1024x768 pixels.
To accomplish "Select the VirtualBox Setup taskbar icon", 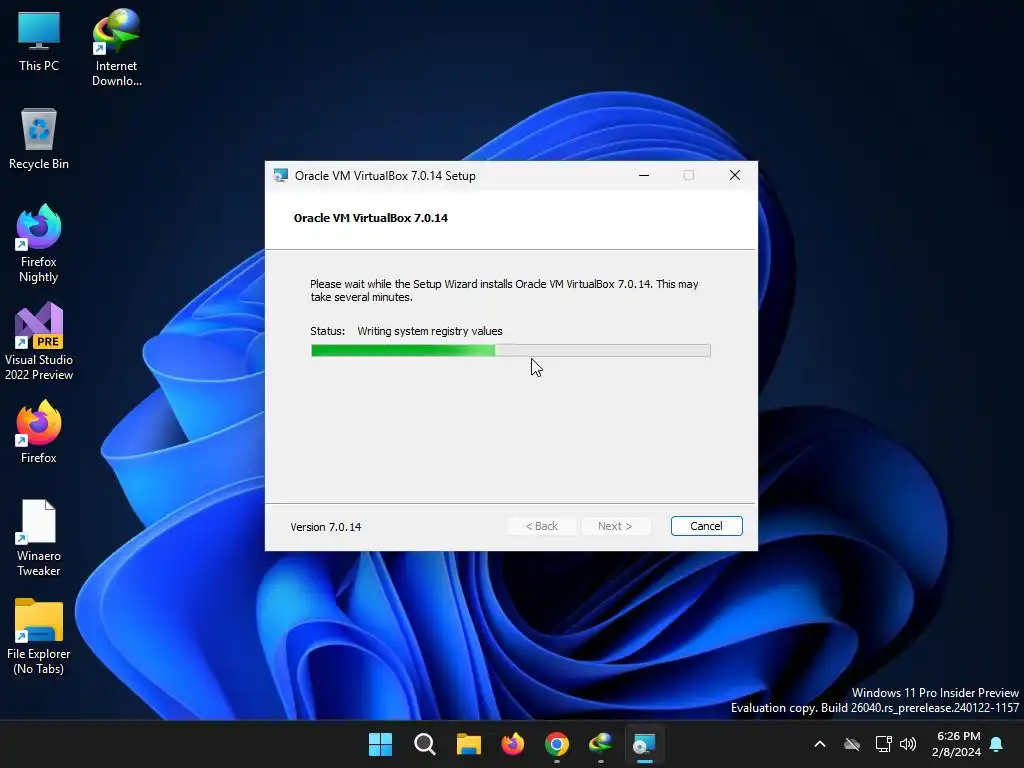I will pyautogui.click(x=645, y=744).
